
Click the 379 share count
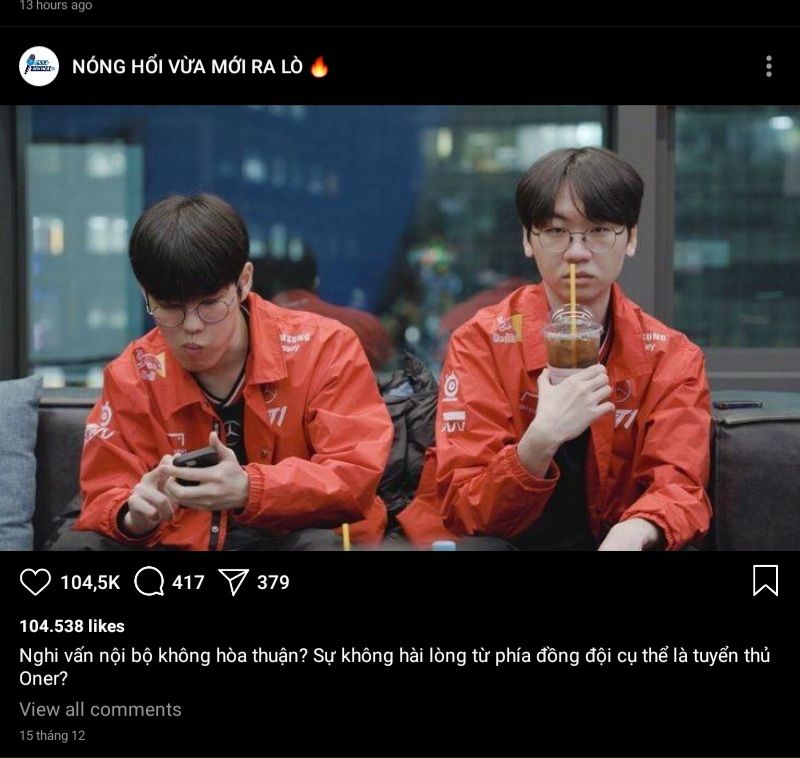click(273, 583)
